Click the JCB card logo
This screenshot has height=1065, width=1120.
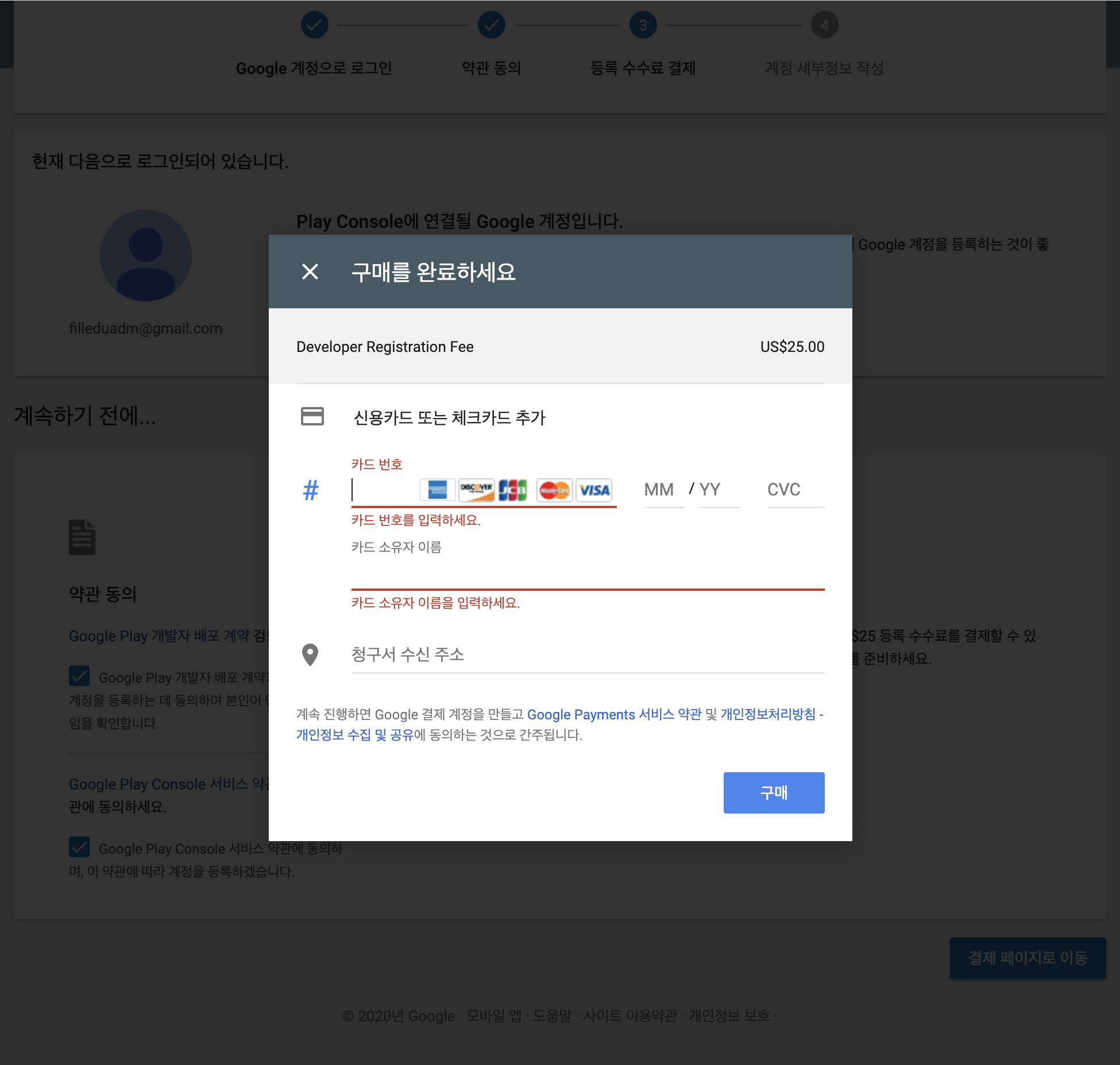(513, 490)
